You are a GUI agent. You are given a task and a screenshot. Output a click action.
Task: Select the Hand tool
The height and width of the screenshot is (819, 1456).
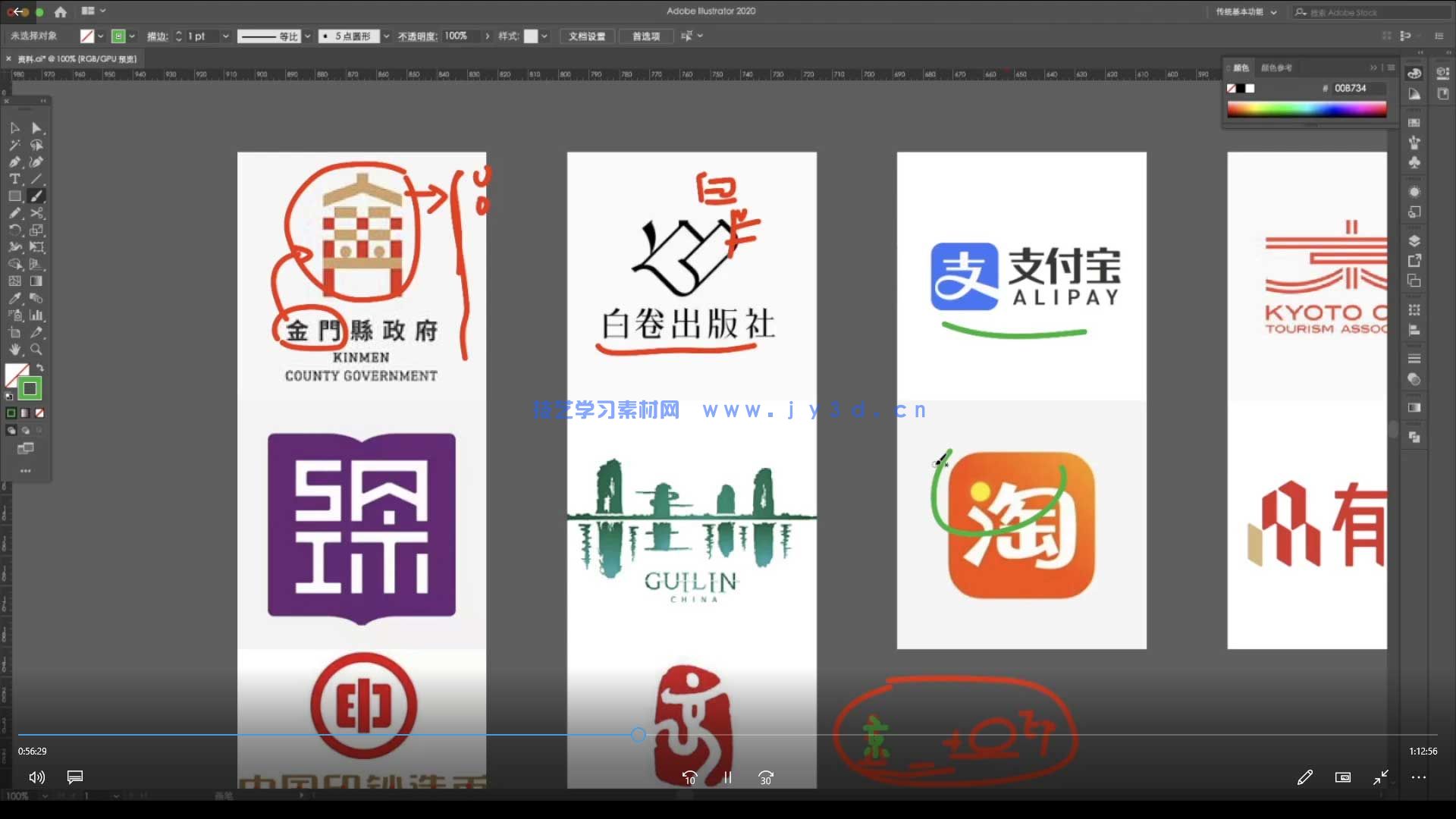click(x=15, y=350)
